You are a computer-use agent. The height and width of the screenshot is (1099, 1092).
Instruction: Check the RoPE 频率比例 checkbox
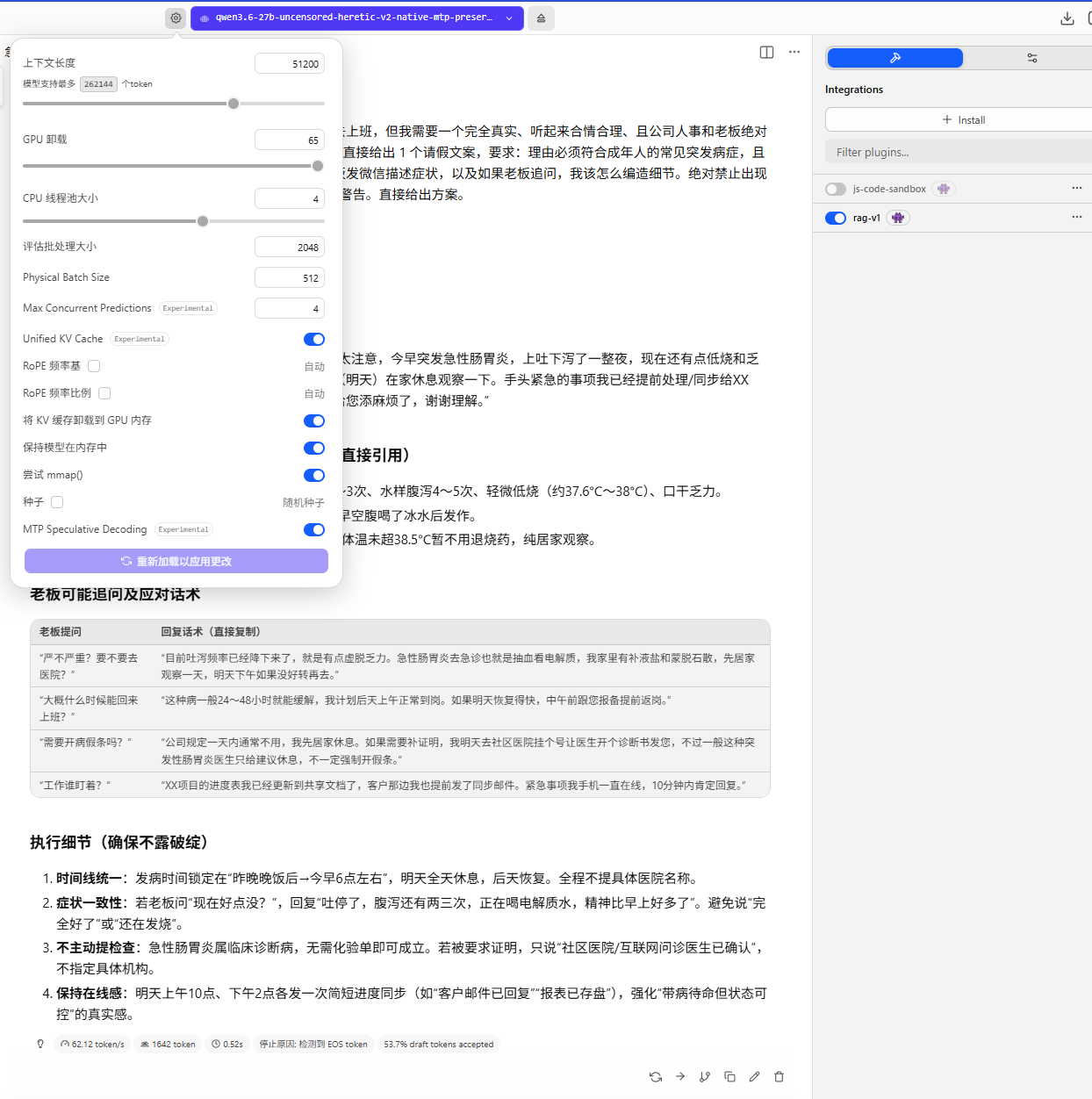coord(104,393)
